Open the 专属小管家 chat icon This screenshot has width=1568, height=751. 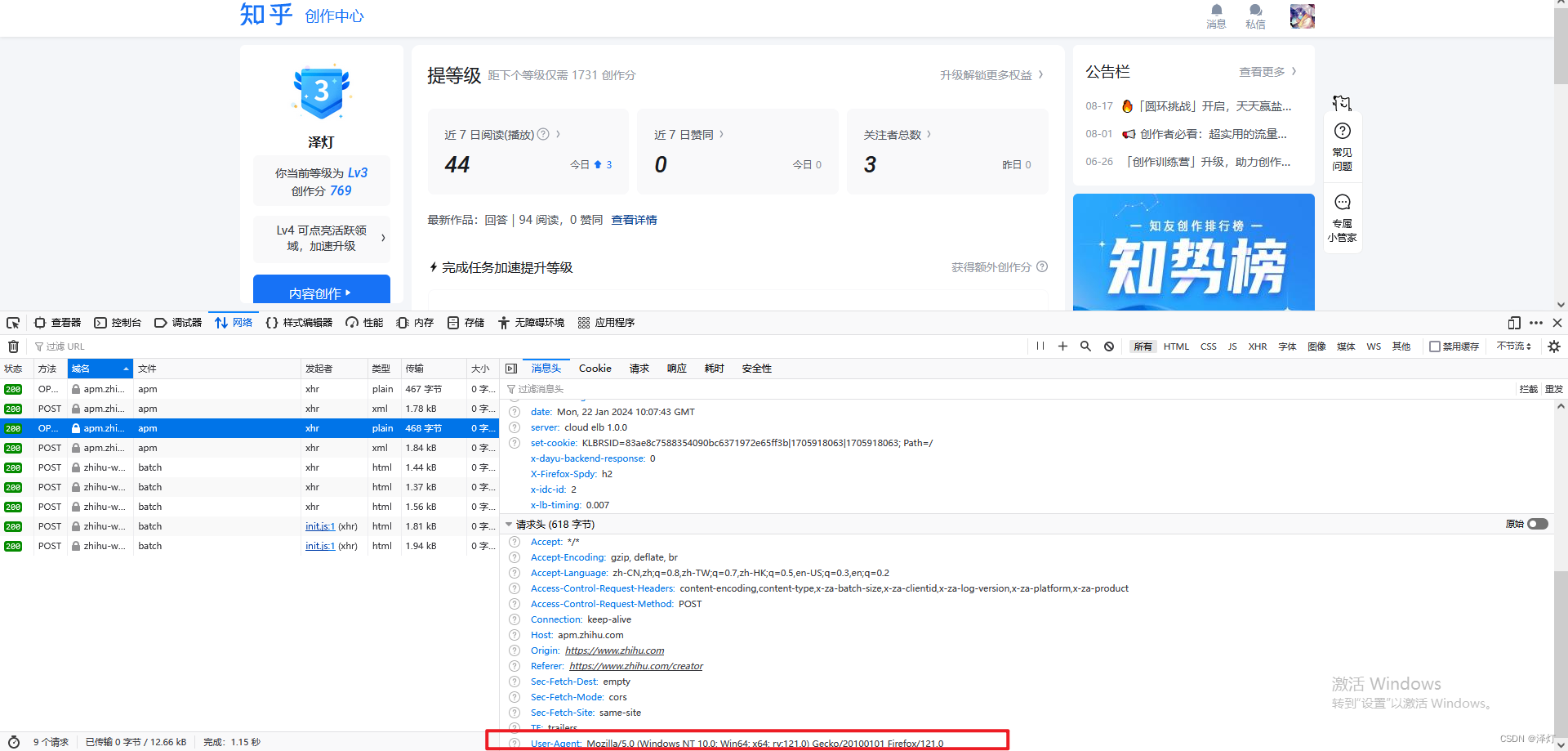[x=1343, y=202]
